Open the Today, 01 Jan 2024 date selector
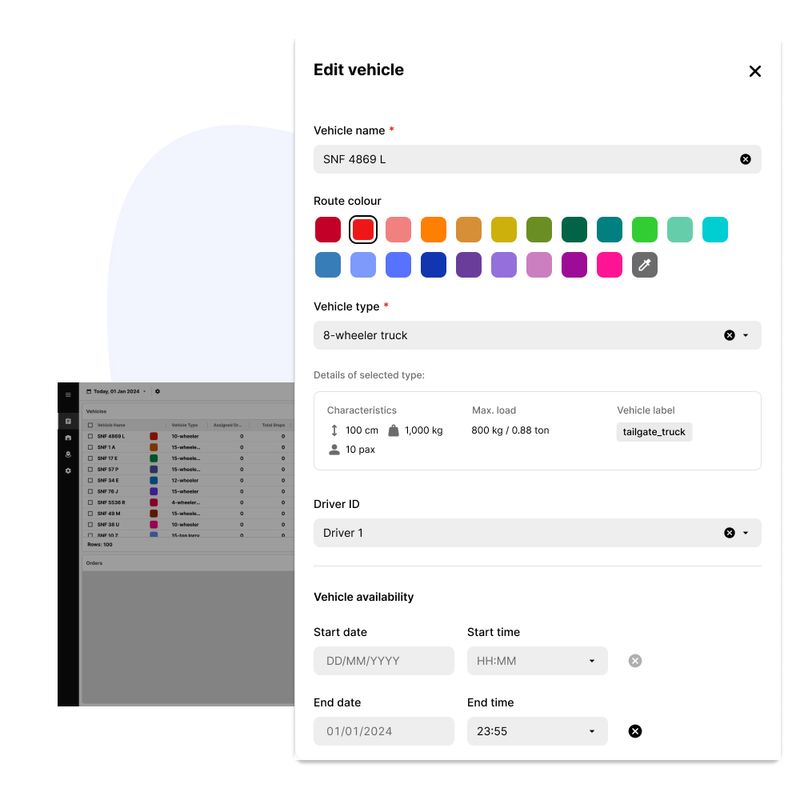 pyautogui.click(x=116, y=391)
